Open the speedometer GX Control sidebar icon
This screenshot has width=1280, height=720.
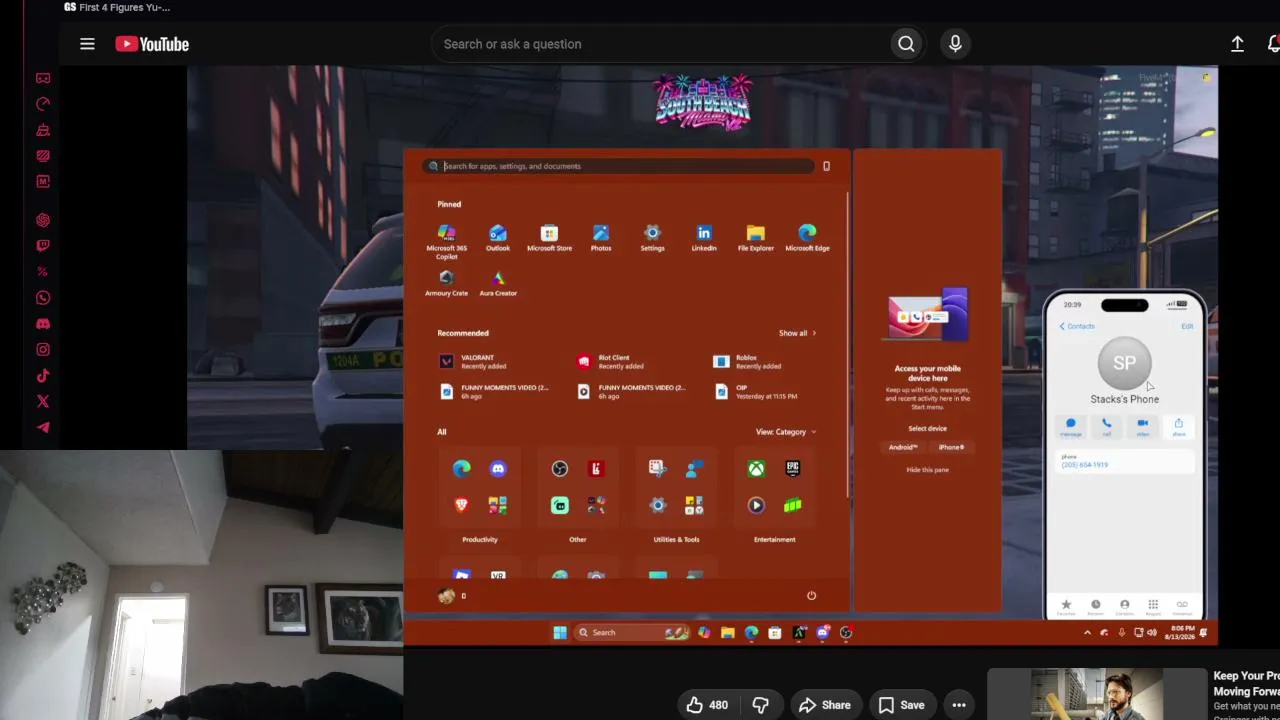tap(43, 104)
